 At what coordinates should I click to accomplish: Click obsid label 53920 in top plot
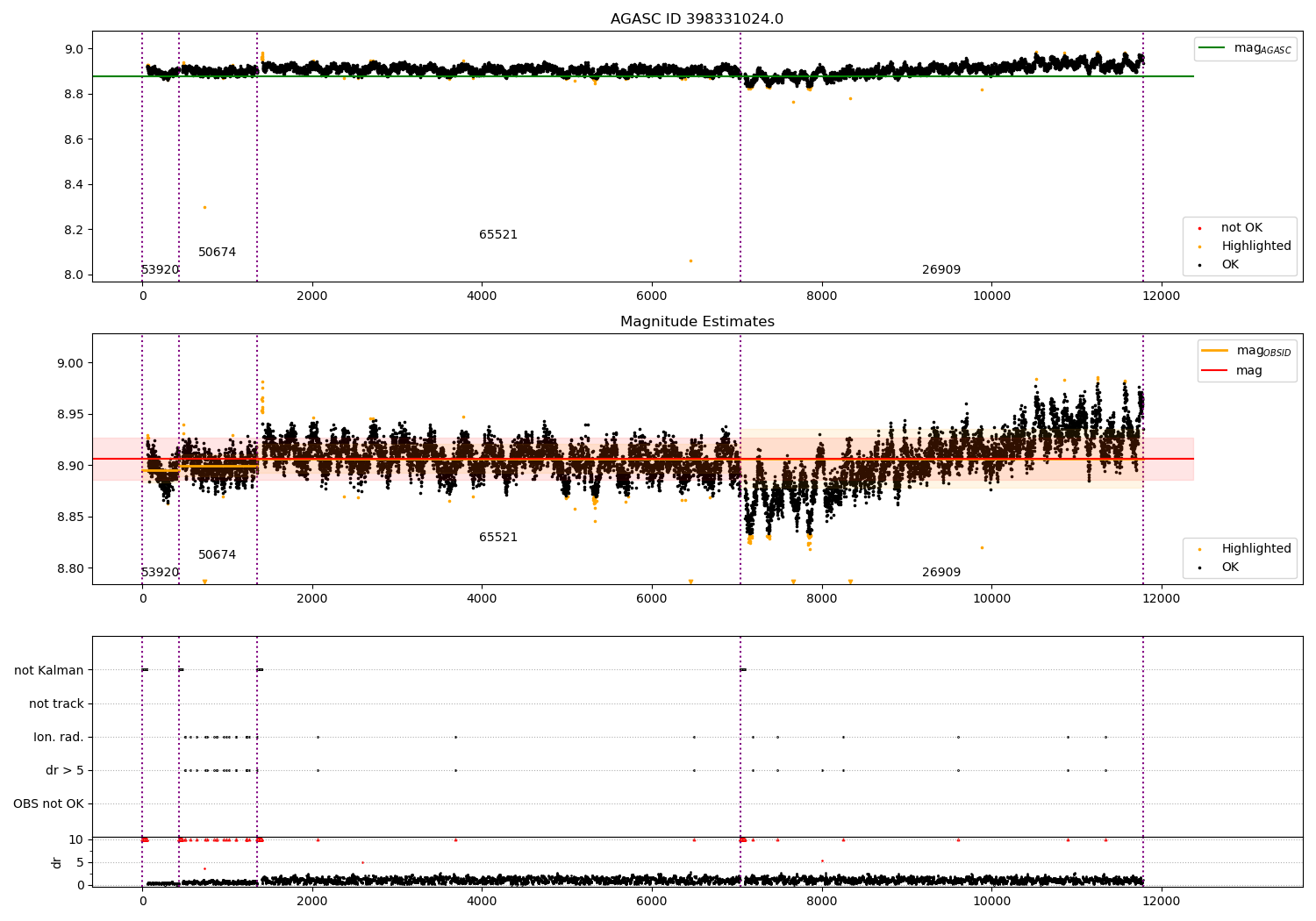pyautogui.click(x=160, y=270)
